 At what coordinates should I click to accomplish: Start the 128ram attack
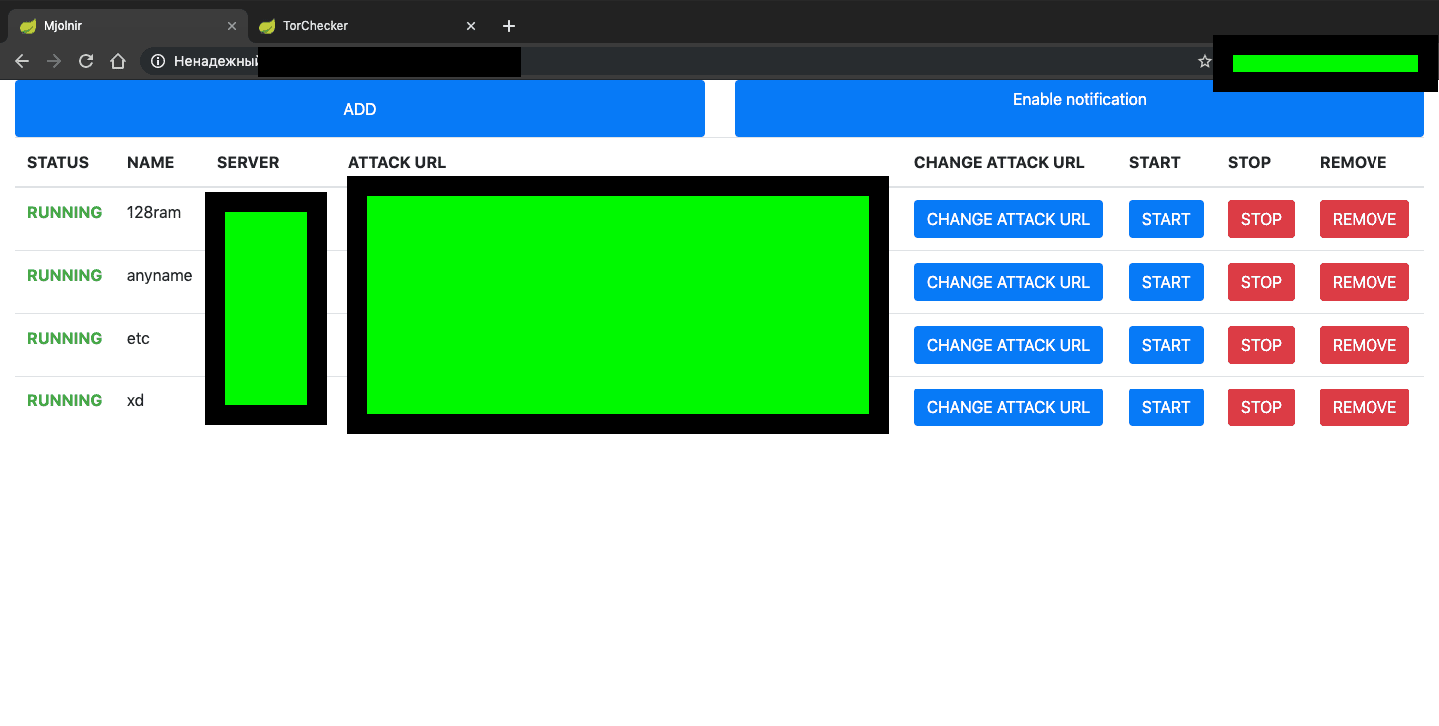point(1165,219)
